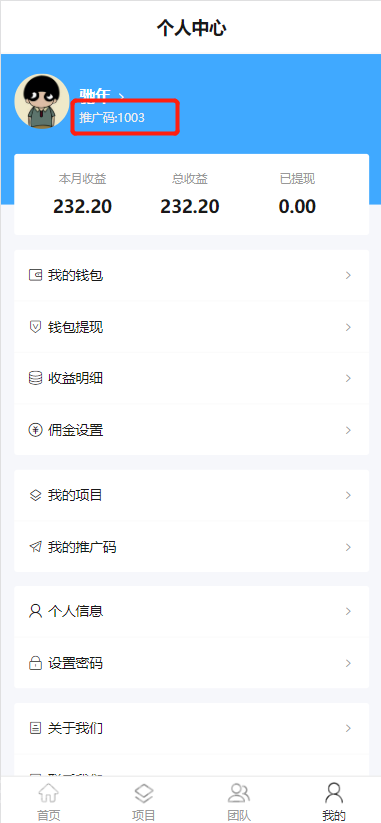Expand the chevron on the 我的钱包 row
381x823 pixels.
tap(348, 275)
